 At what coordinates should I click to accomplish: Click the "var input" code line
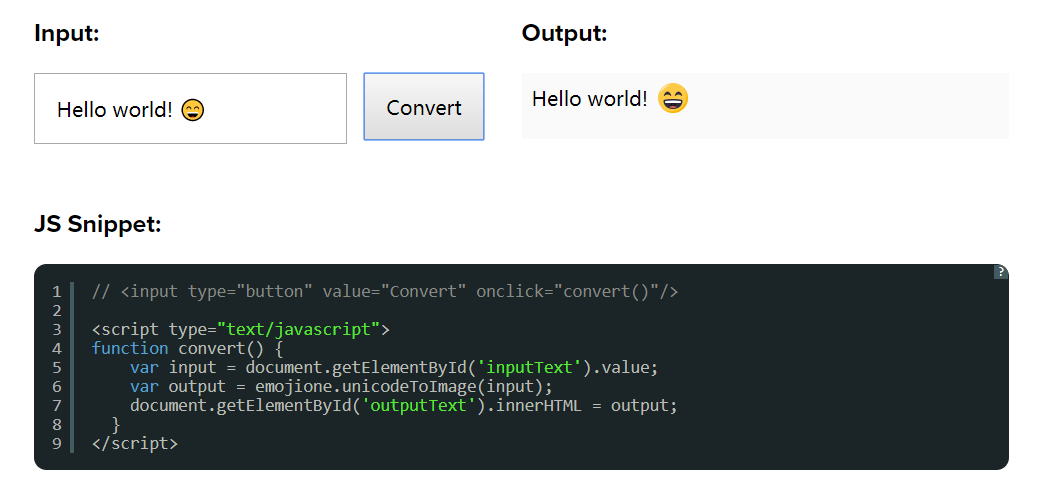coord(394,367)
